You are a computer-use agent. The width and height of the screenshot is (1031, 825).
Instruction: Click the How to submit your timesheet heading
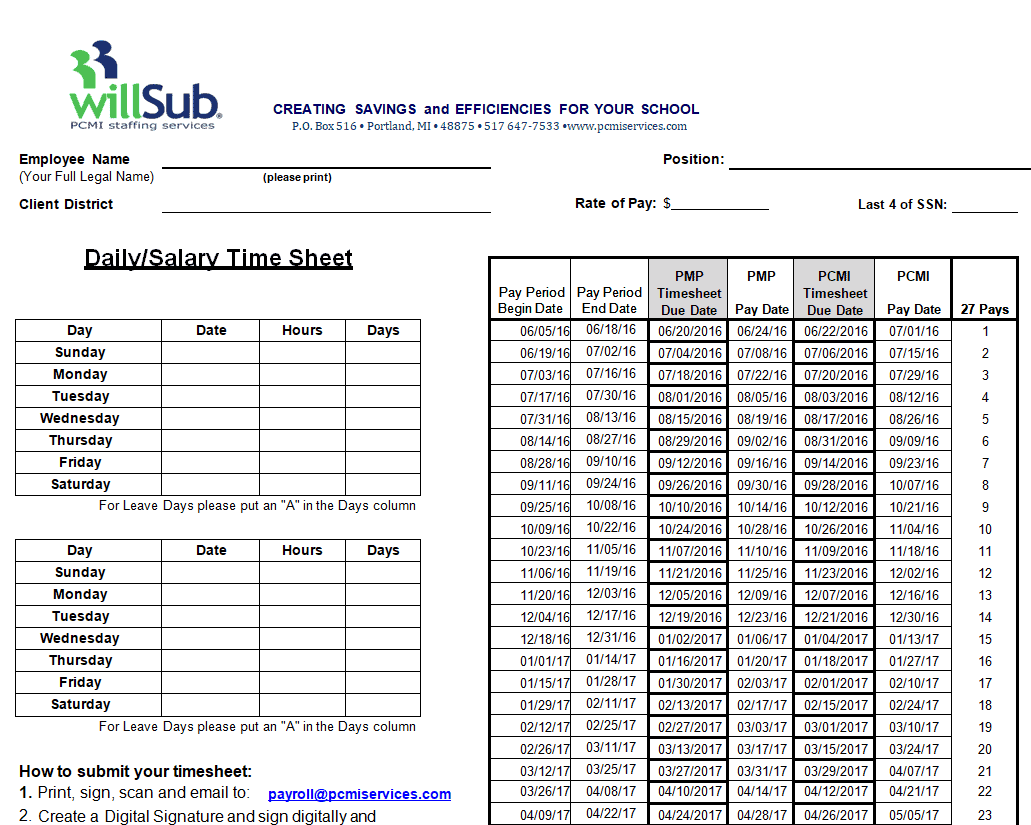tap(135, 772)
